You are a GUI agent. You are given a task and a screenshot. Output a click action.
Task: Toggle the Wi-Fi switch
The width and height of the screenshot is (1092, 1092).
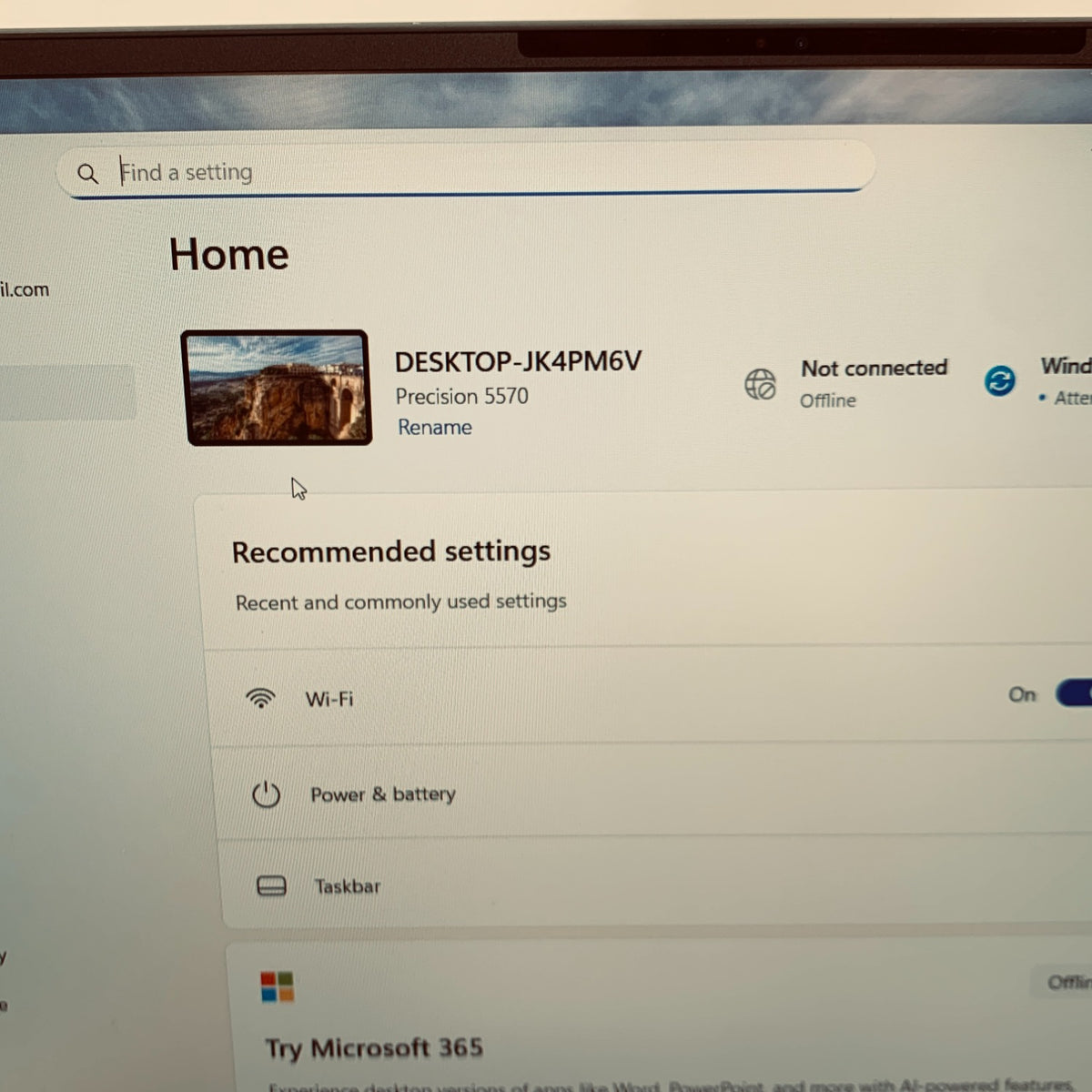tap(1074, 693)
